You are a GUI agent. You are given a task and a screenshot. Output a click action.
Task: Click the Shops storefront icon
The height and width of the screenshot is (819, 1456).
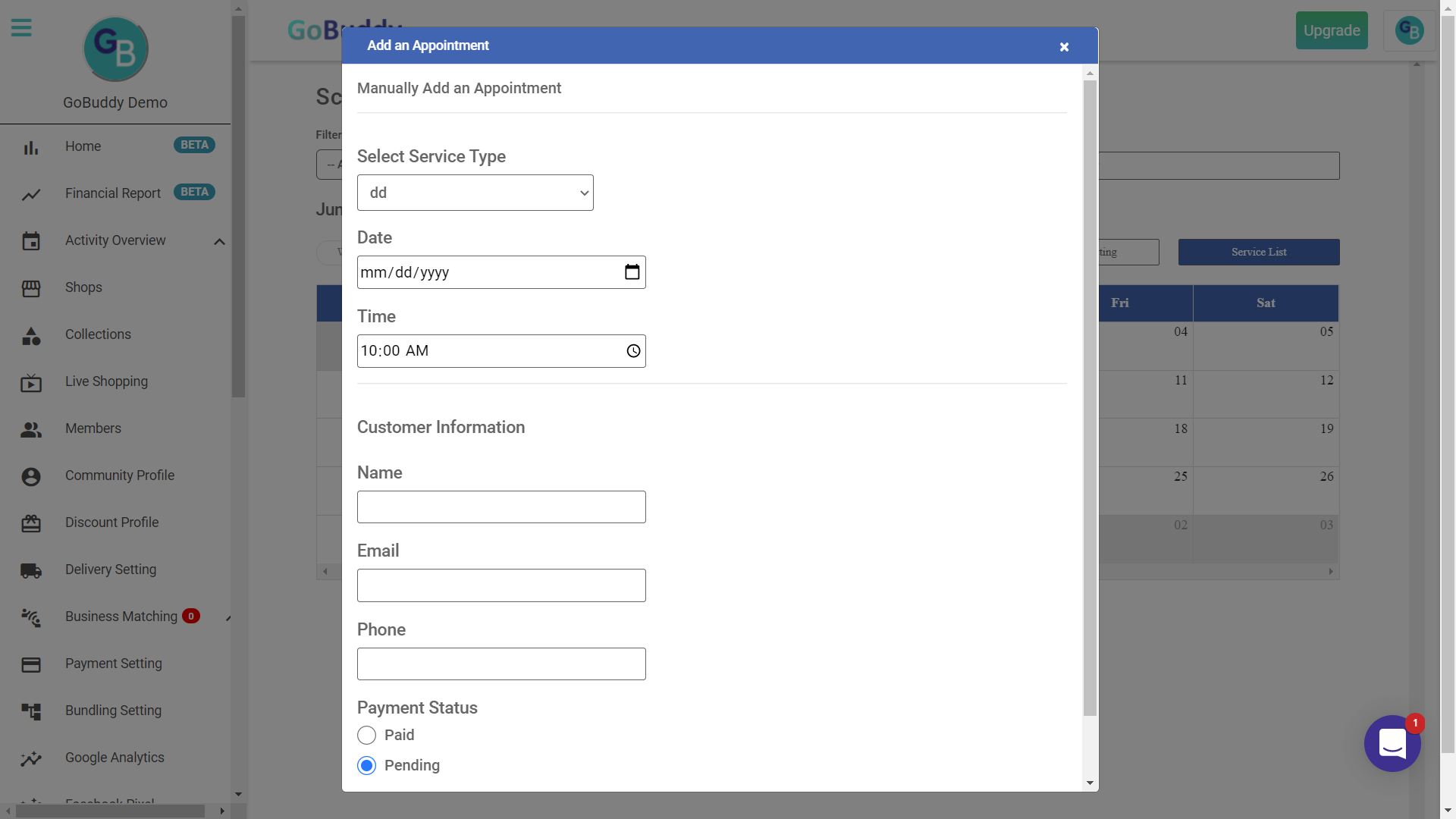(31, 288)
